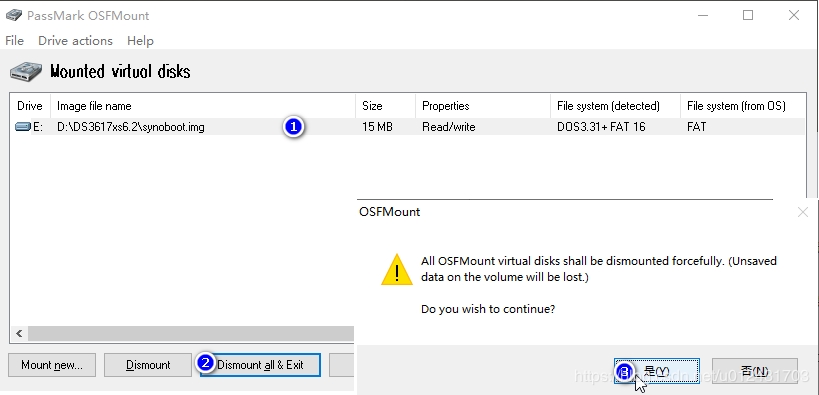819x395 pixels.
Task: Click the Dismount button
Action: click(148, 365)
